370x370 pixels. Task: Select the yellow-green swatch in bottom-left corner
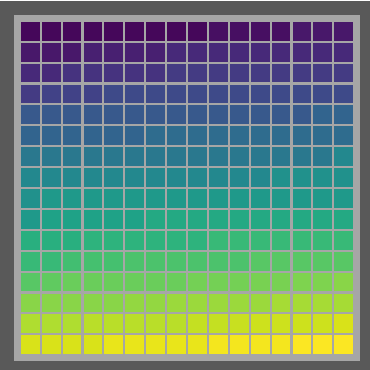[30, 344]
